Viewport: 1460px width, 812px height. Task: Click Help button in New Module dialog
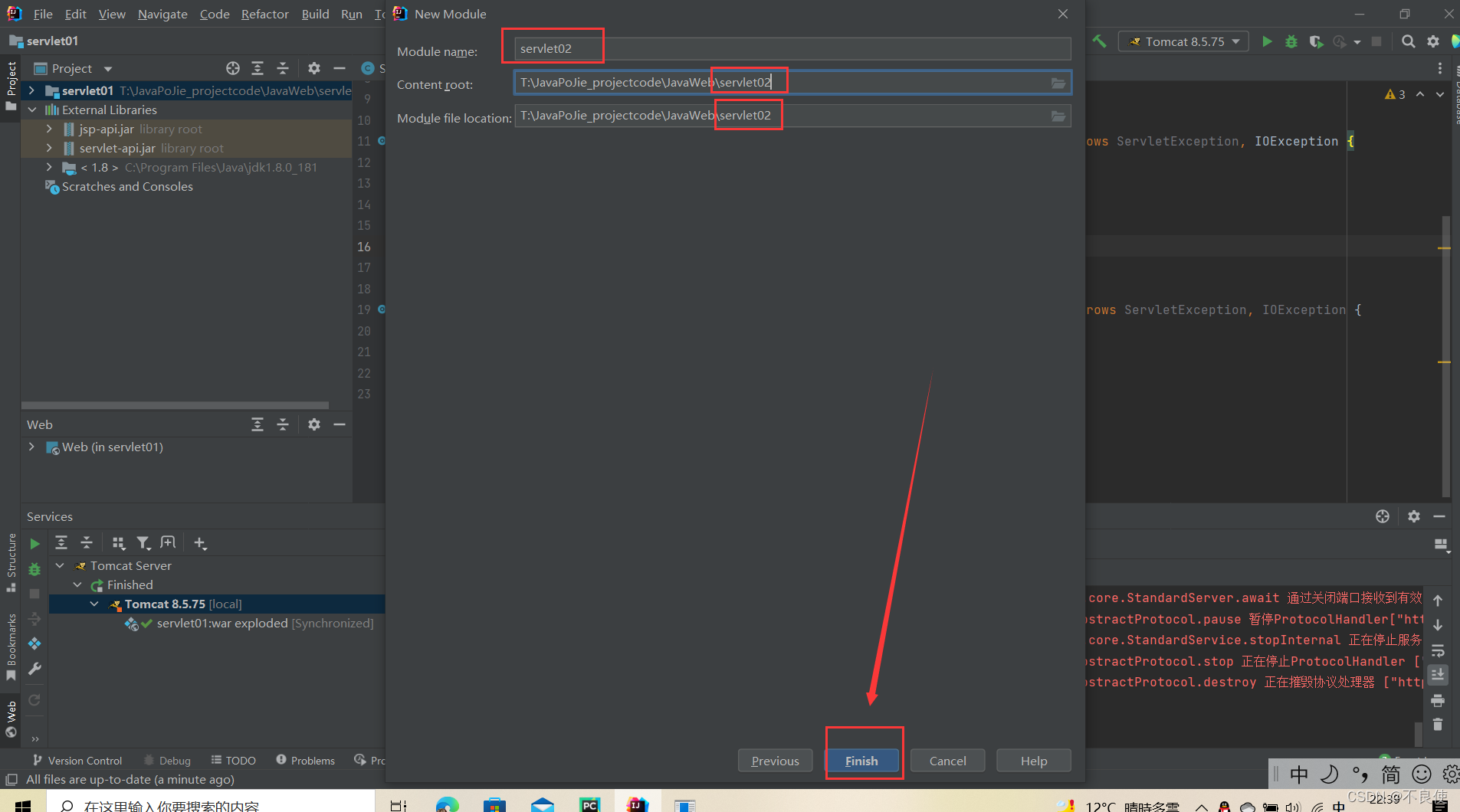(x=1033, y=761)
